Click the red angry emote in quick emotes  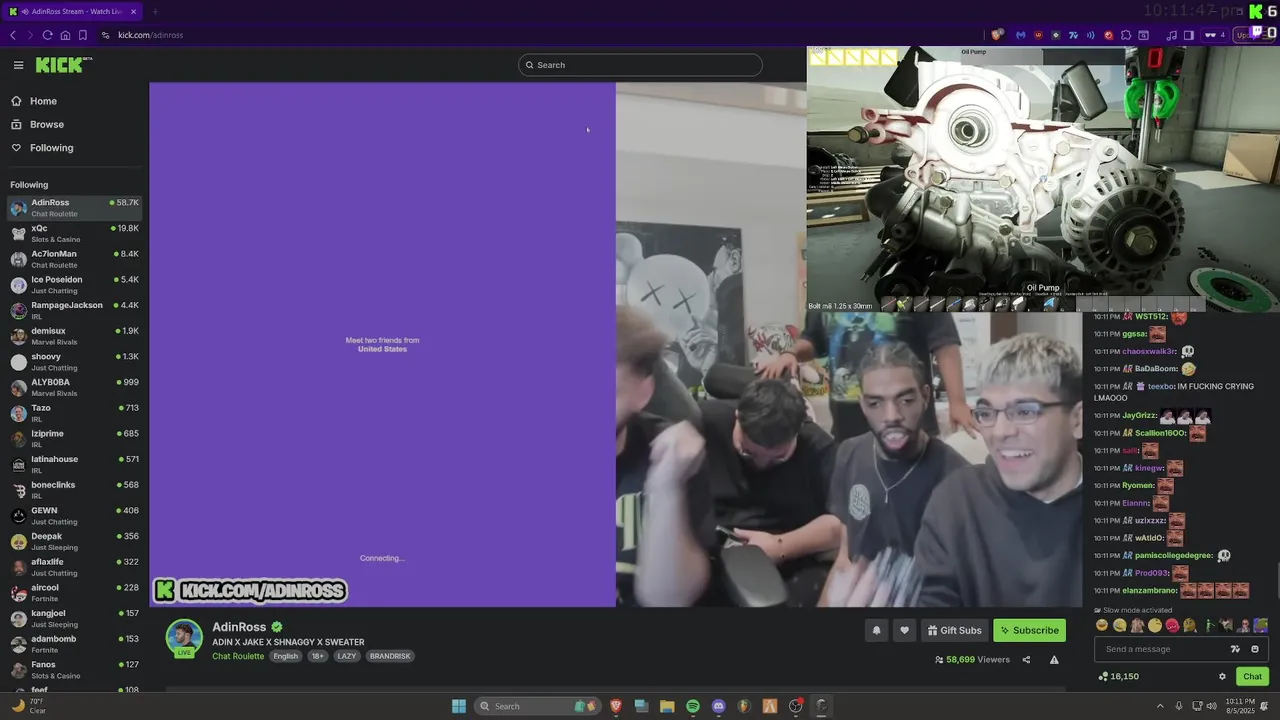coord(1173,625)
